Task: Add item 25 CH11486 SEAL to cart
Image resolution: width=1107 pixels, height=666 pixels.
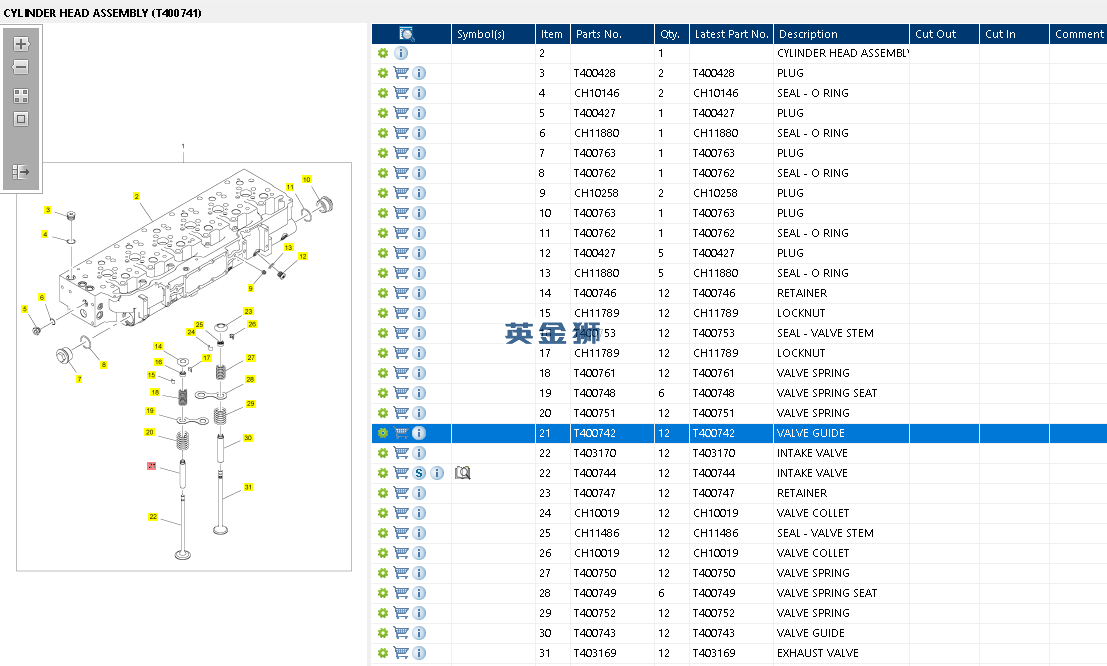Action: pos(401,533)
